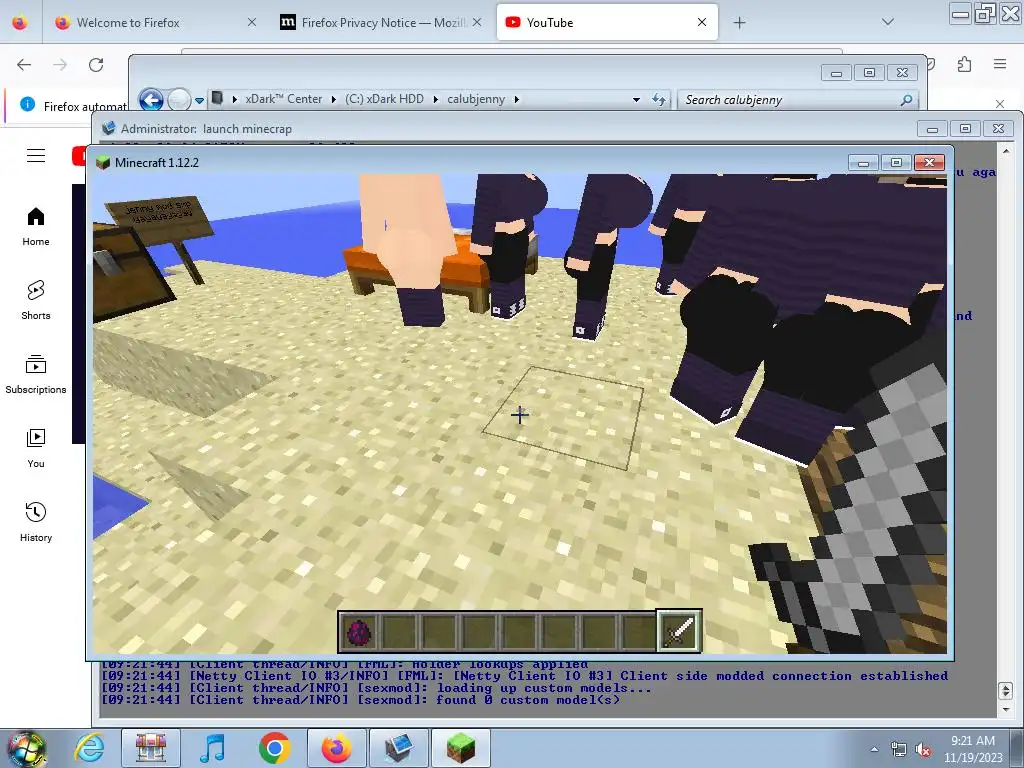Open the Firefox hamburger application menu
Image resolution: width=1024 pixels, height=768 pixels.
pos(1000,64)
